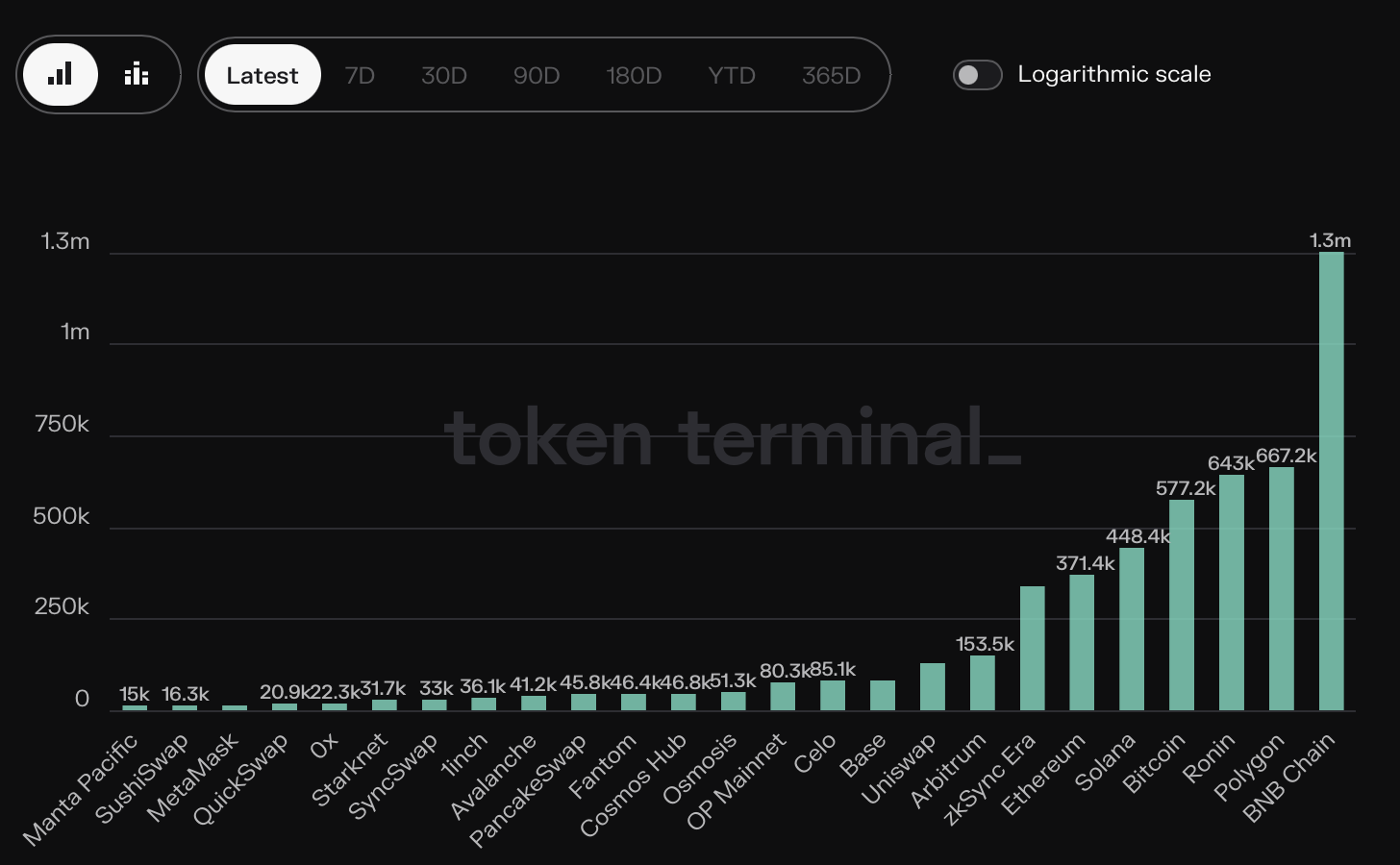
Task: Click the MetaMask axis label
Action: 192,778
